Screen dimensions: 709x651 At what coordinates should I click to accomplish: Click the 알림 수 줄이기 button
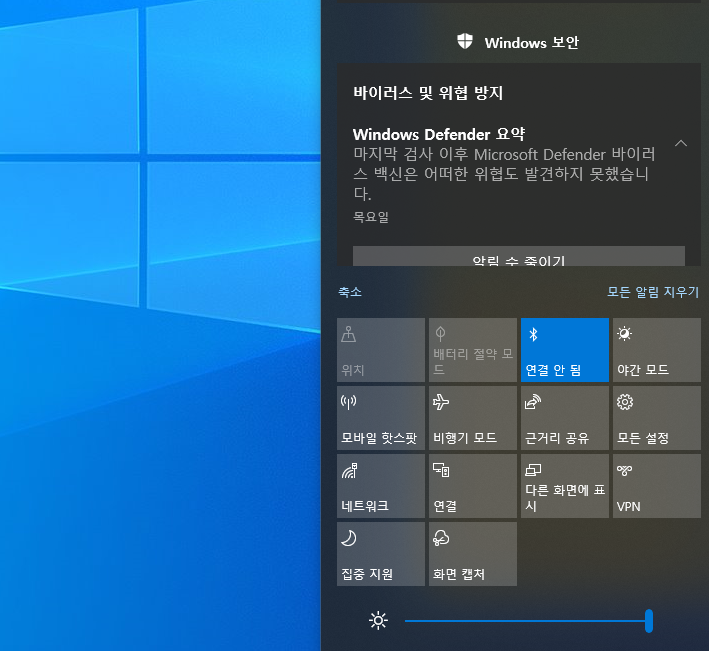(519, 256)
